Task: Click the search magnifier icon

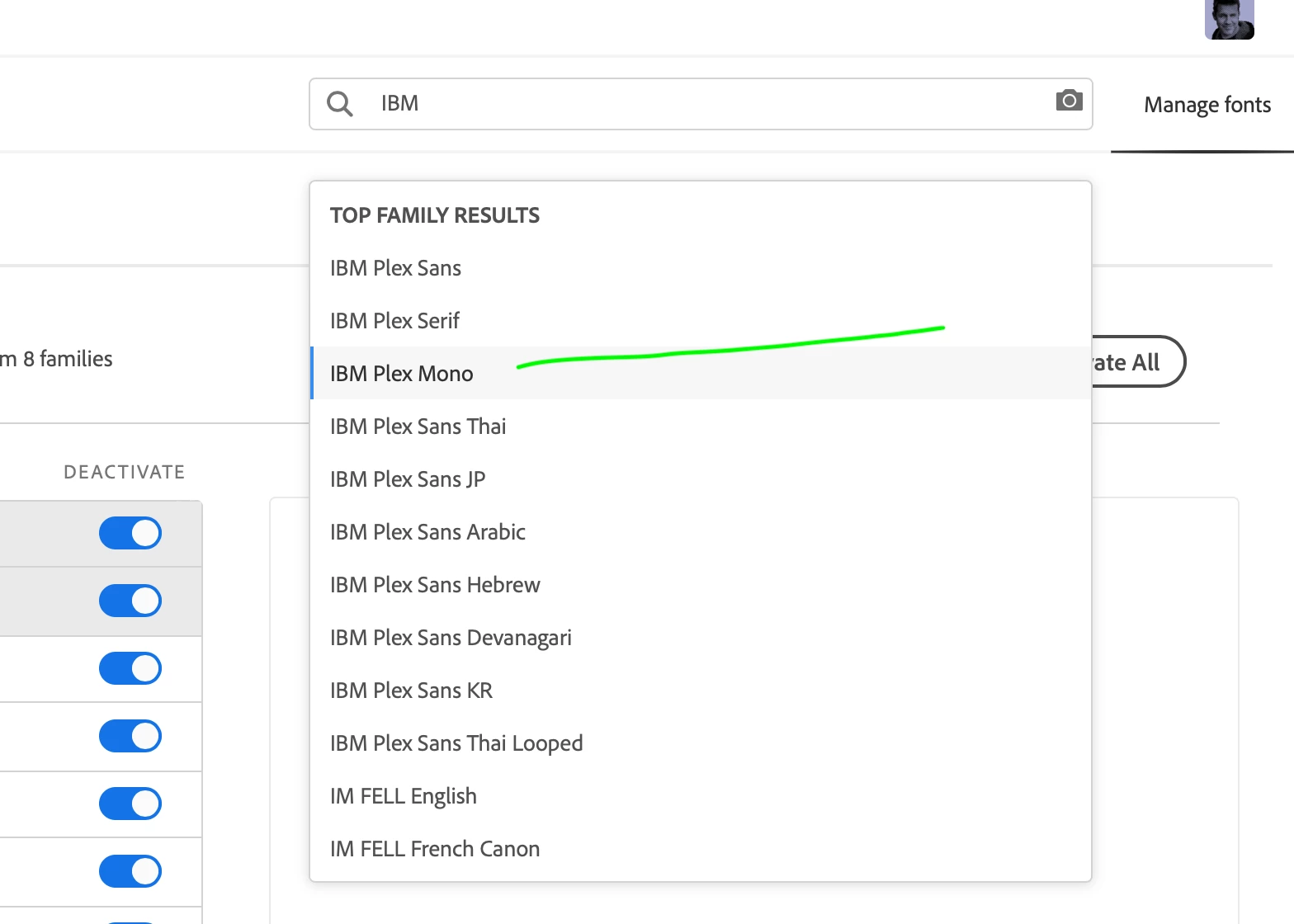Action: pos(339,104)
